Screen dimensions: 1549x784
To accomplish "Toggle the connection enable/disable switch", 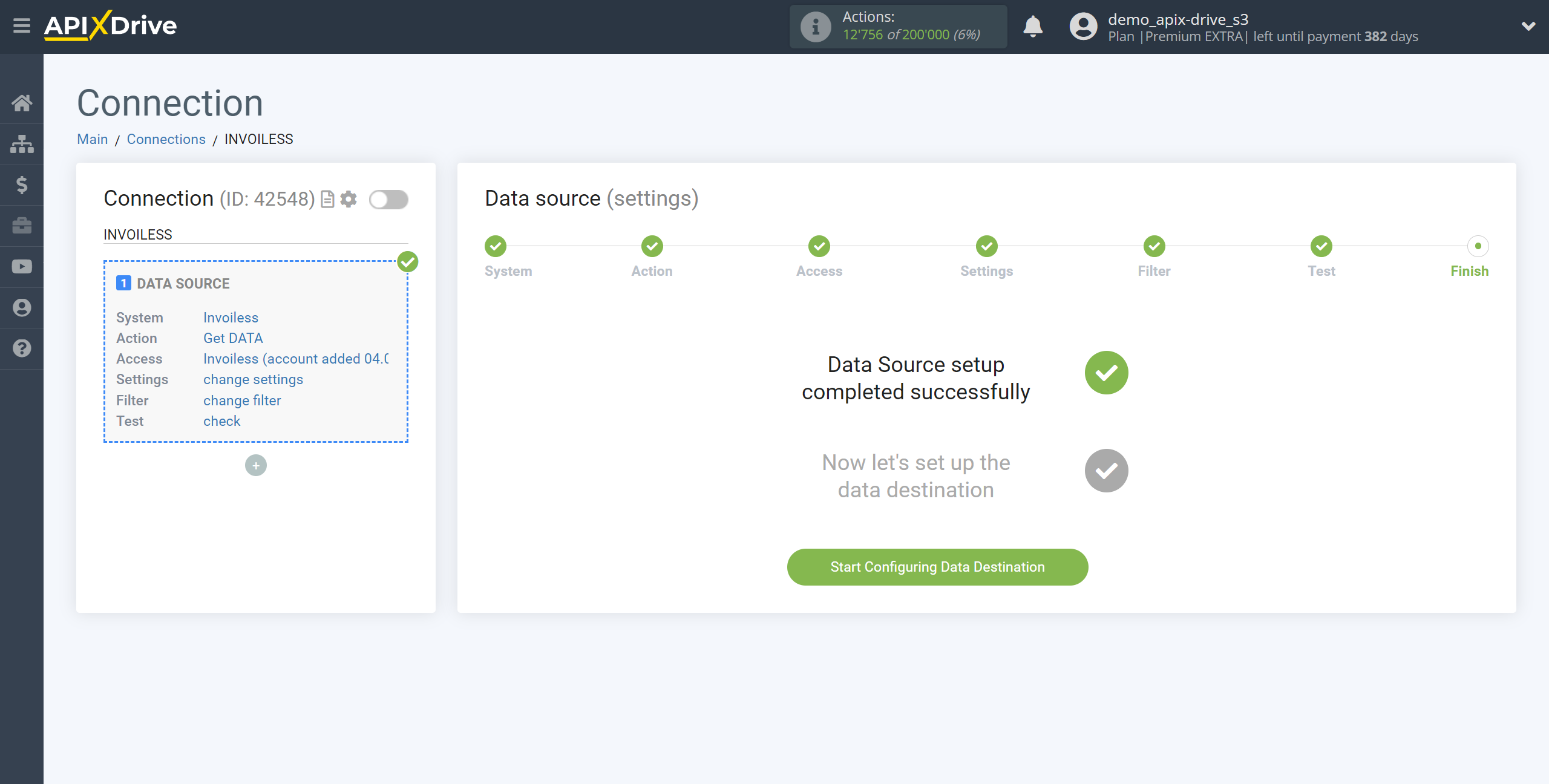I will coord(389,199).
